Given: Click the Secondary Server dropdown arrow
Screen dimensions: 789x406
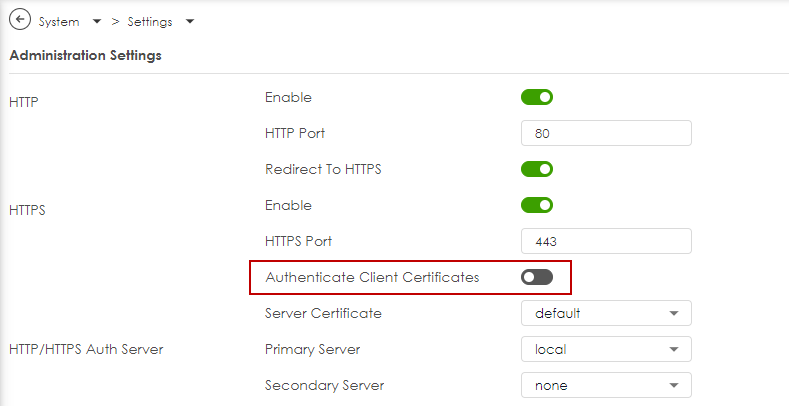Looking at the screenshot, I should tap(674, 386).
